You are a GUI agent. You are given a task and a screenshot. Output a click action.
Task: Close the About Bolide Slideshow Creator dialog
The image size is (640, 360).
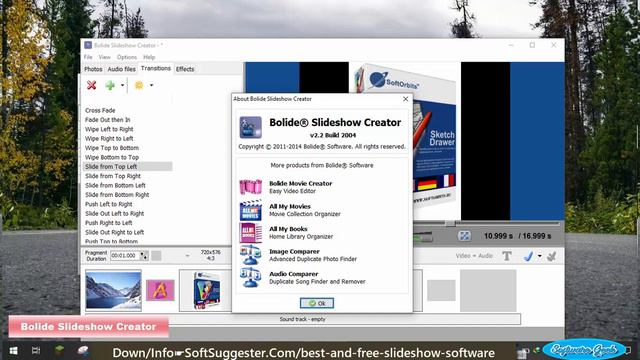[405, 99]
